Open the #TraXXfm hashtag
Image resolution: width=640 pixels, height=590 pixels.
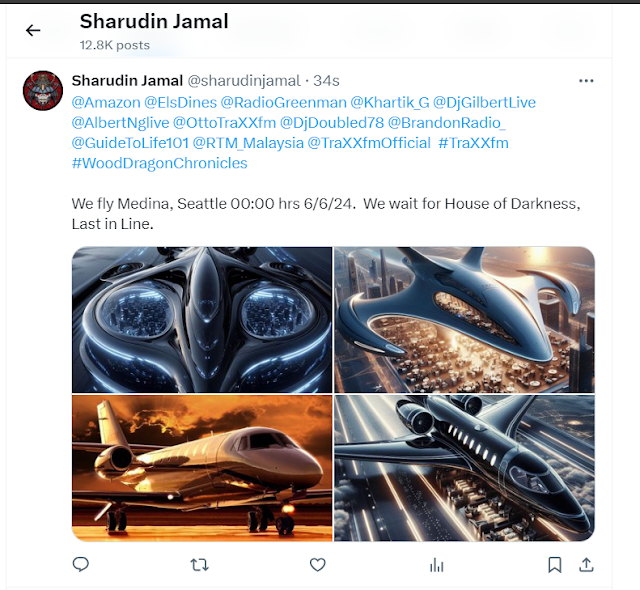473,143
